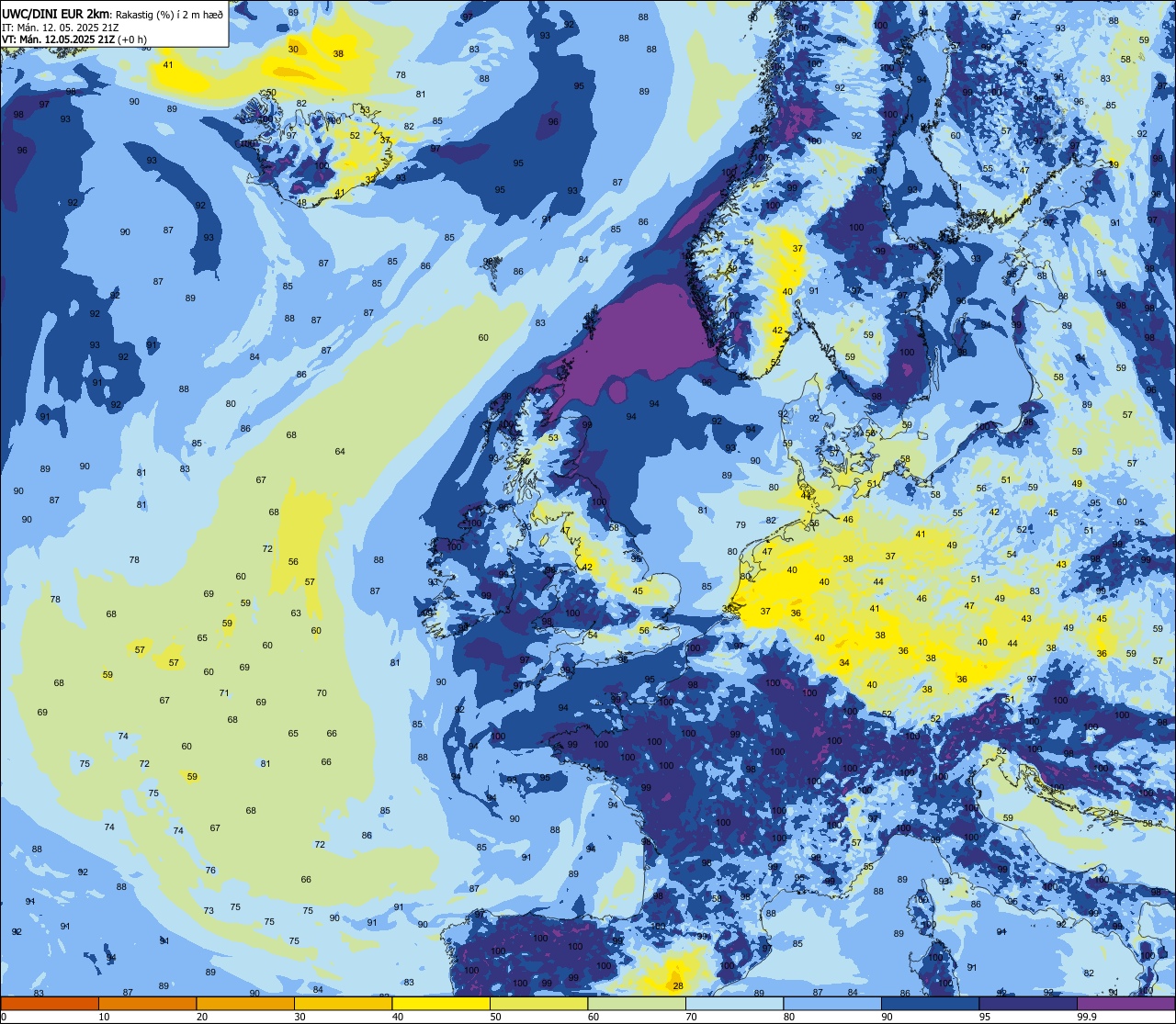Click the 60–70 % light green legend swatch
The width and height of the screenshot is (1176, 1024).
pos(637,1003)
